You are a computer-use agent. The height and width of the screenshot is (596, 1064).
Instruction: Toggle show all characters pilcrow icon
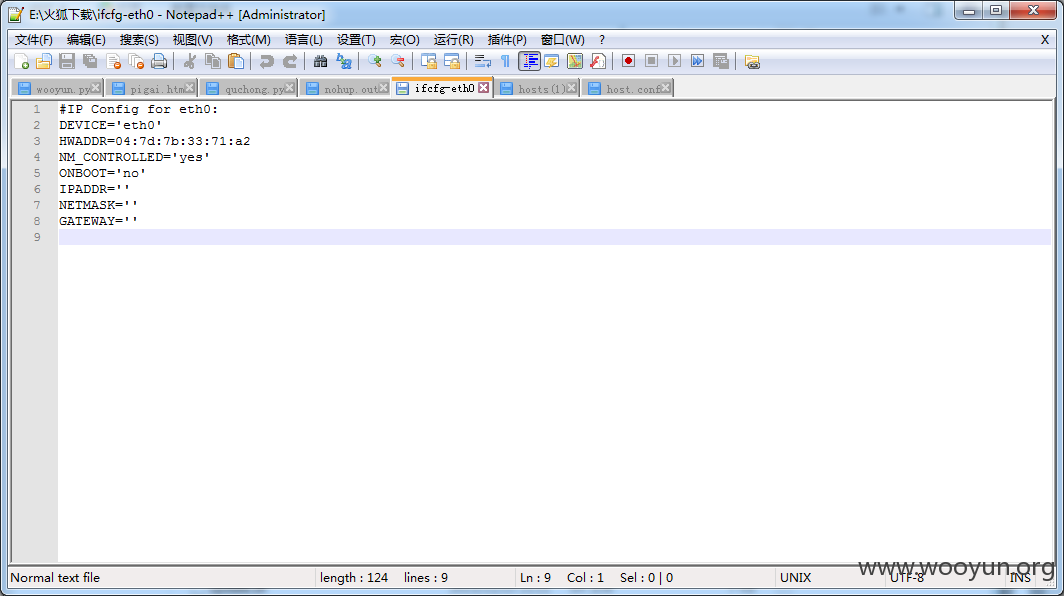pos(505,62)
